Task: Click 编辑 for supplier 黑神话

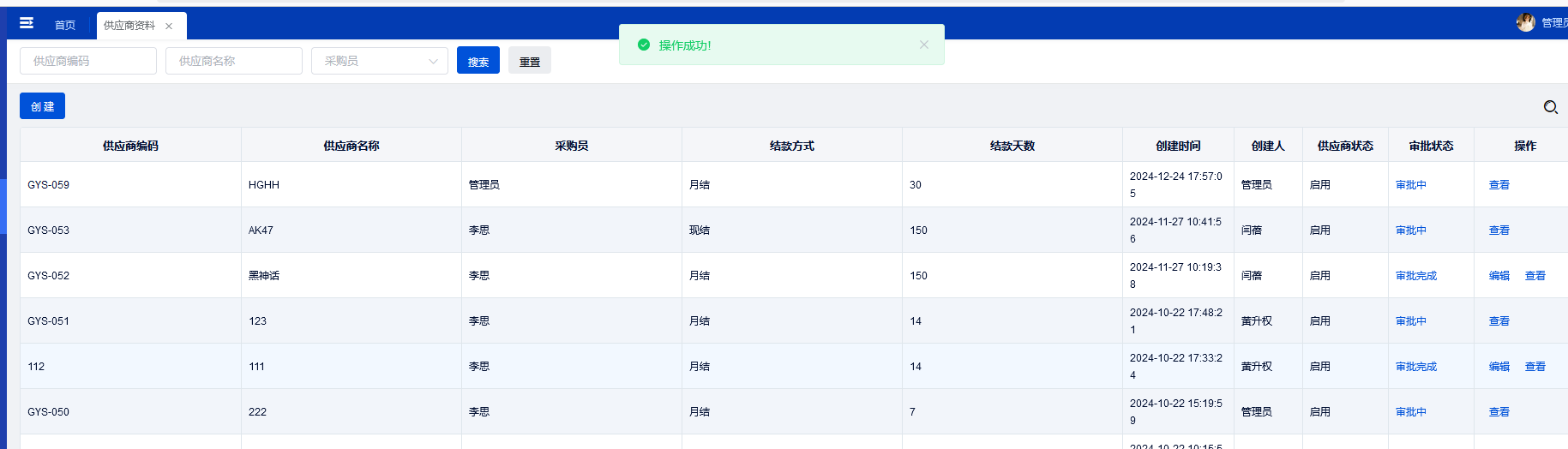Action: (x=1499, y=276)
